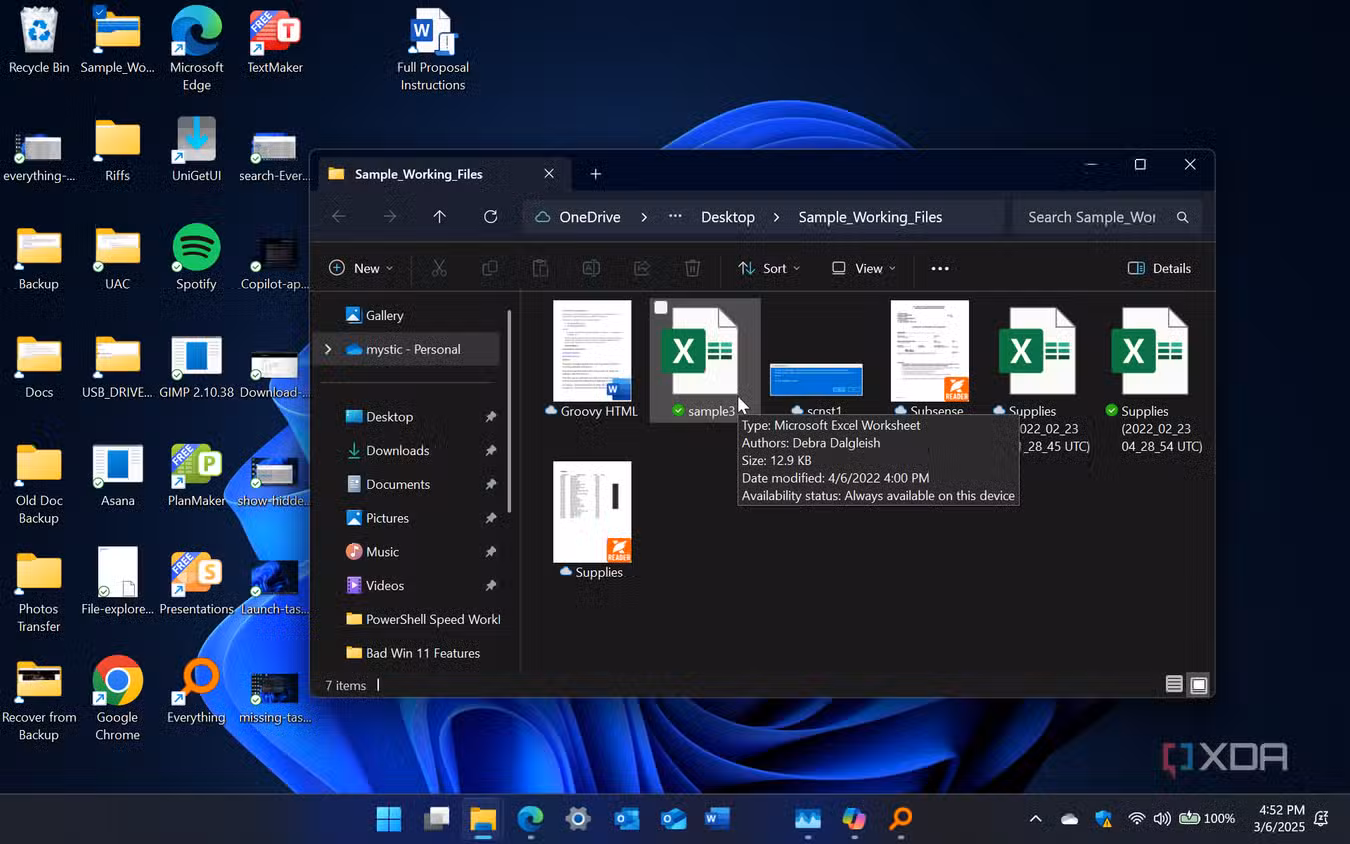Image resolution: width=1350 pixels, height=844 pixels.
Task: Open the See more toolbar menu
Action: (939, 268)
